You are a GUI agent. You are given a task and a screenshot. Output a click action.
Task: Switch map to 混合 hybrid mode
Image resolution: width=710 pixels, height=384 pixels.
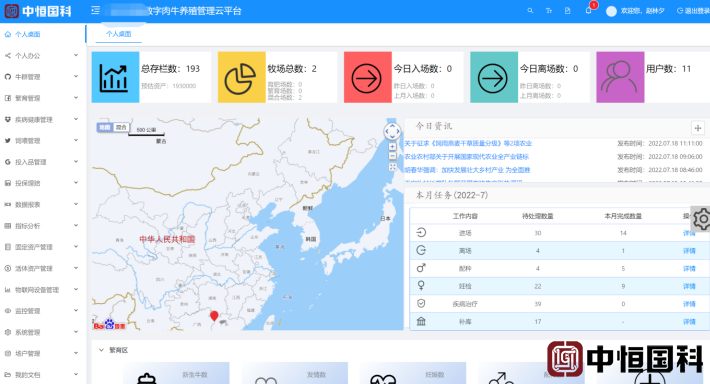click(121, 127)
